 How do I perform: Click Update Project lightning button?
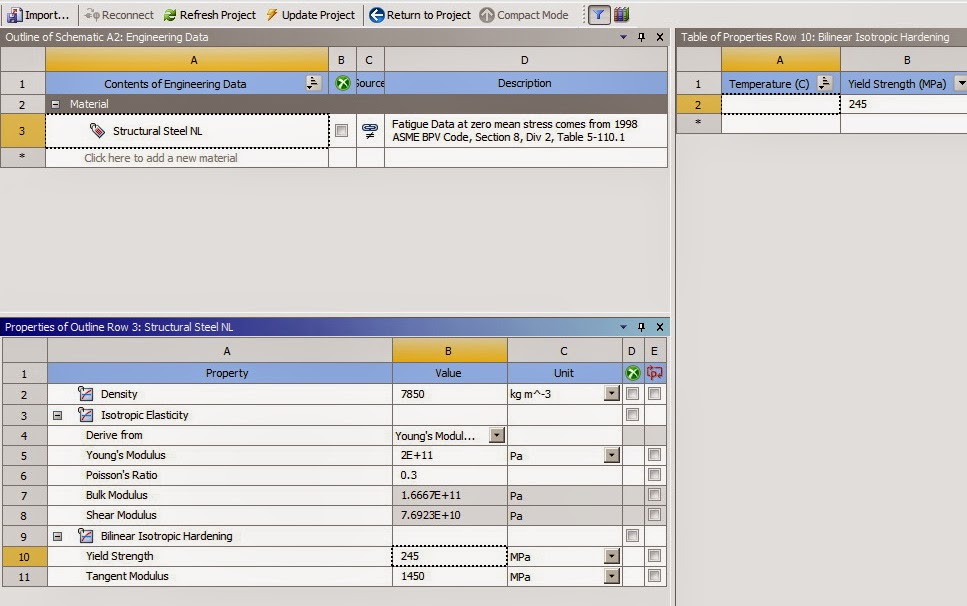click(x=310, y=15)
